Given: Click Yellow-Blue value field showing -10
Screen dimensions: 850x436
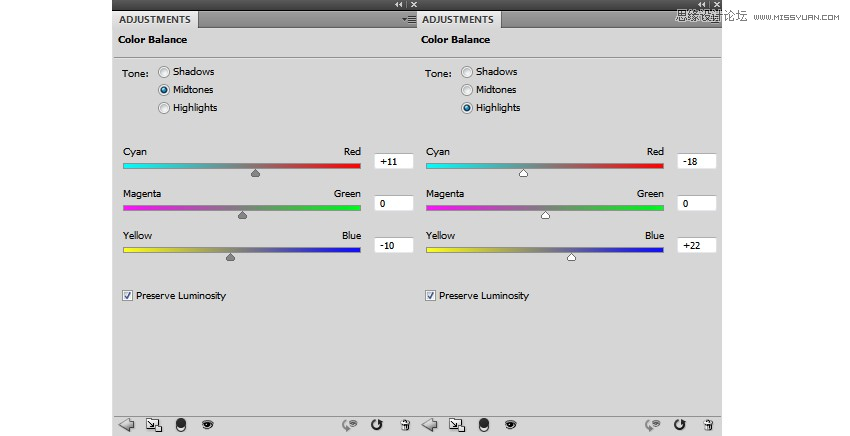Looking at the screenshot, I should [x=394, y=245].
